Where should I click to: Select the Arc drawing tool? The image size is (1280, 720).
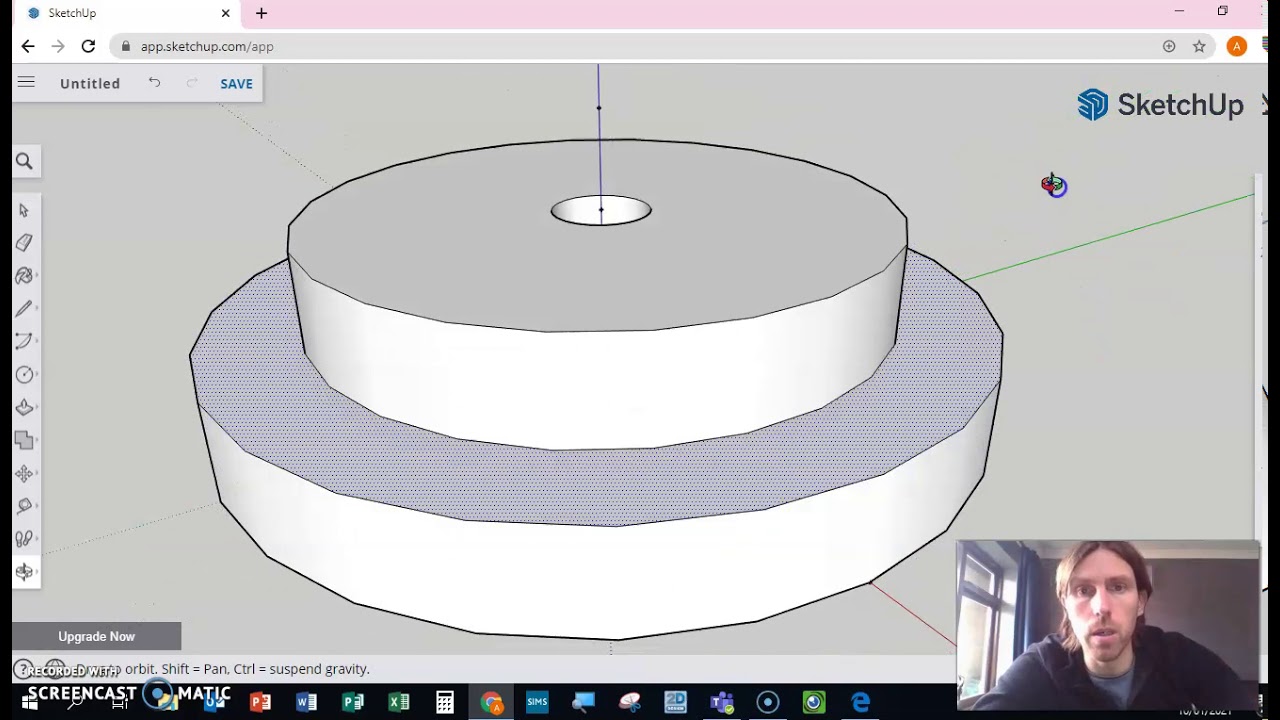tap(24, 342)
